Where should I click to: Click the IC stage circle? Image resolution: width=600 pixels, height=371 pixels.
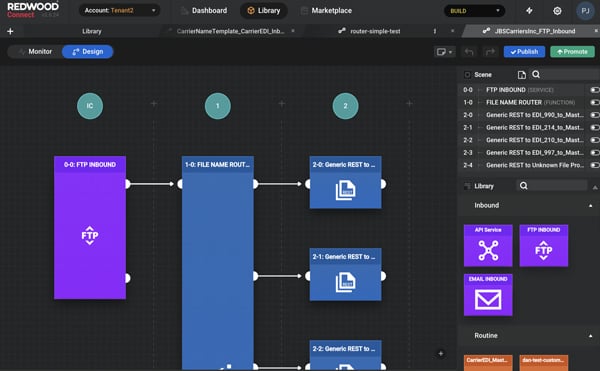90,106
